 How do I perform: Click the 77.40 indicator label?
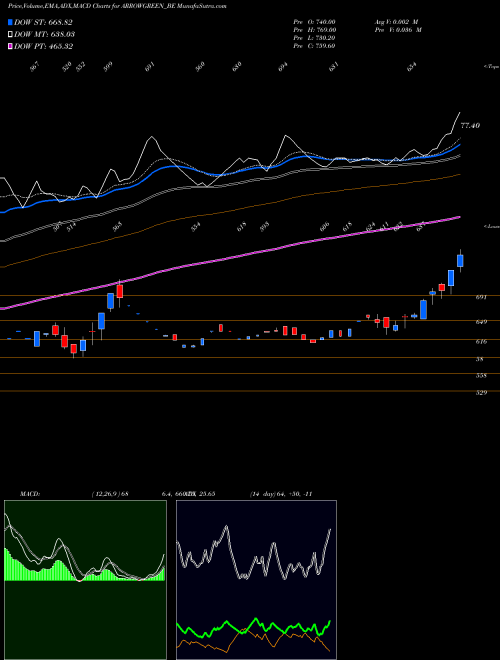[470, 125]
